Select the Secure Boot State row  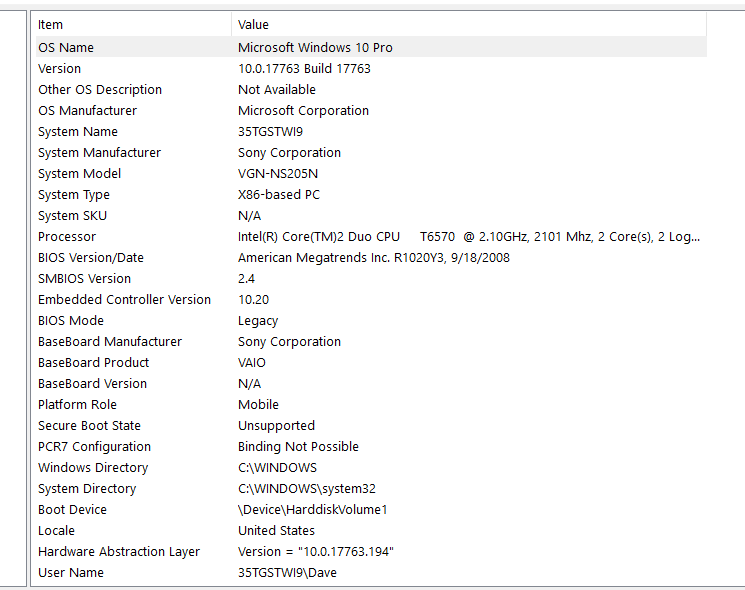(89, 425)
